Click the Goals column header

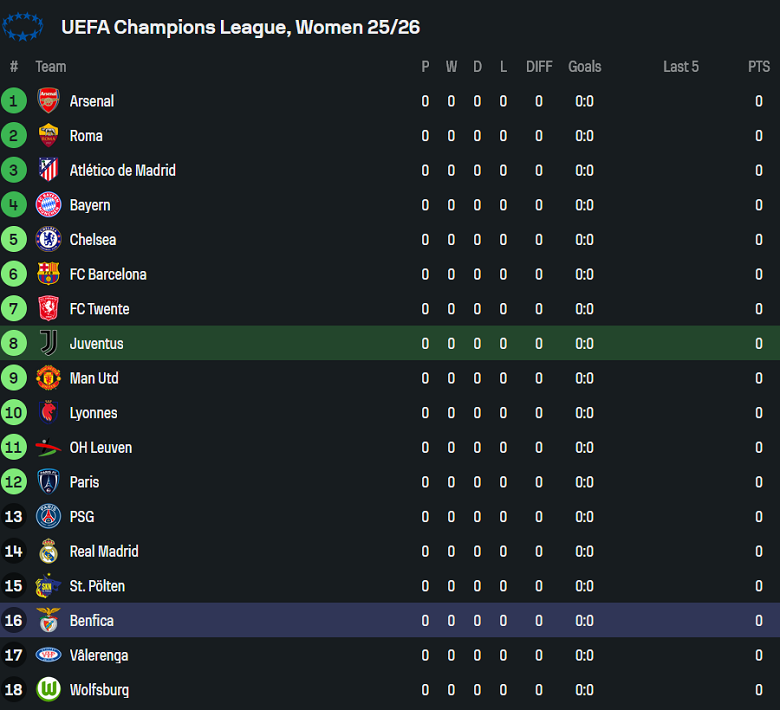pos(585,67)
